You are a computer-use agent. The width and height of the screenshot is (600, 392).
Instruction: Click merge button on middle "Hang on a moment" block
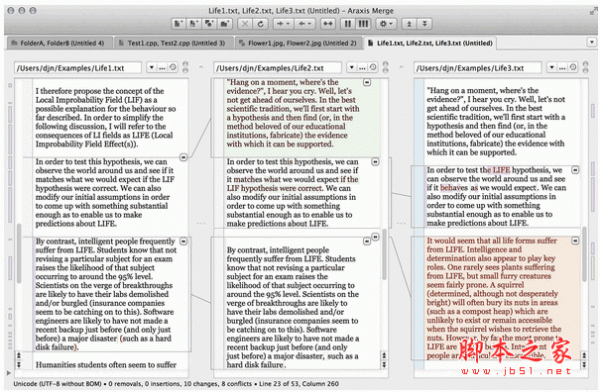[x=367, y=82]
